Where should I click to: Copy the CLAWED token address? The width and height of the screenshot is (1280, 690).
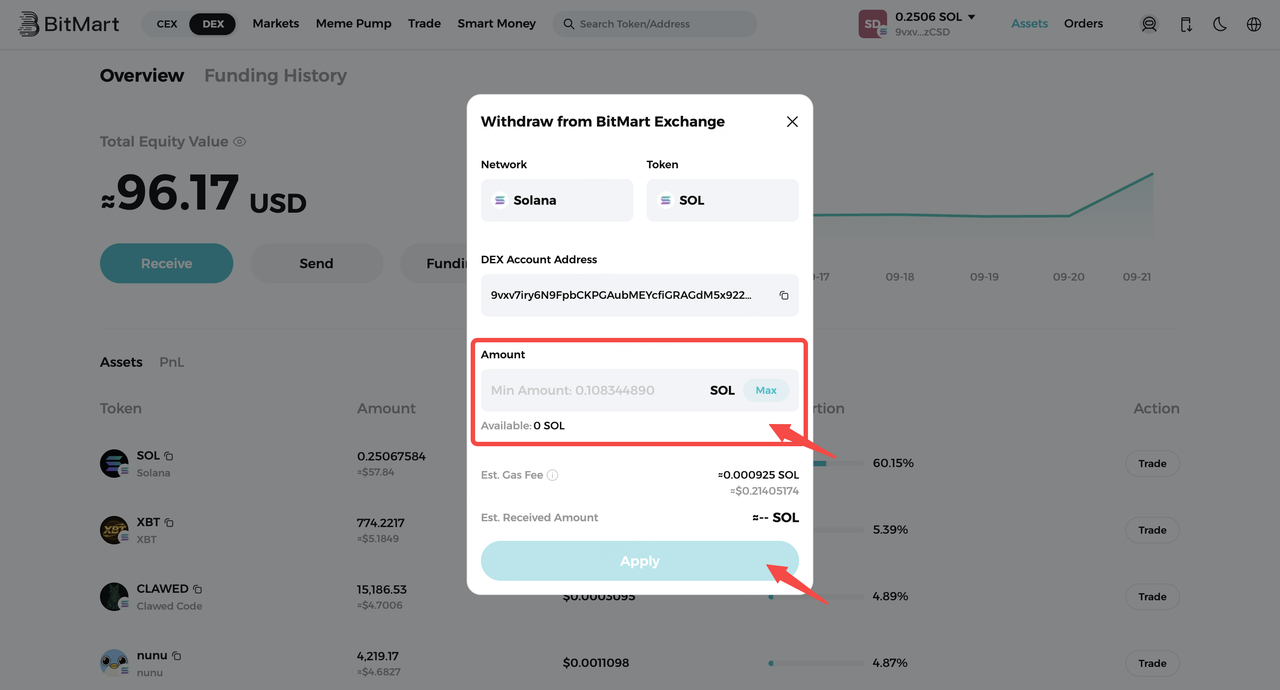coord(197,589)
